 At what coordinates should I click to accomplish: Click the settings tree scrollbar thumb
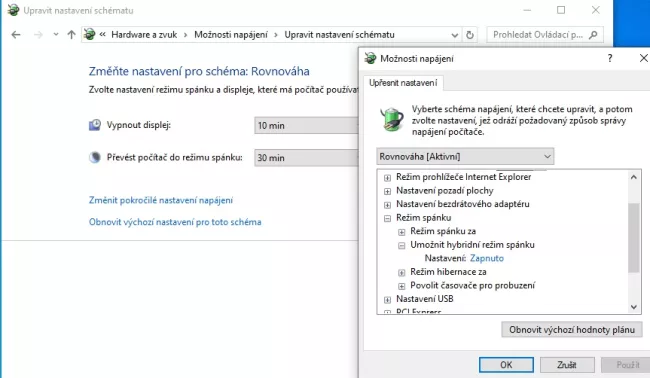[x=633, y=238]
